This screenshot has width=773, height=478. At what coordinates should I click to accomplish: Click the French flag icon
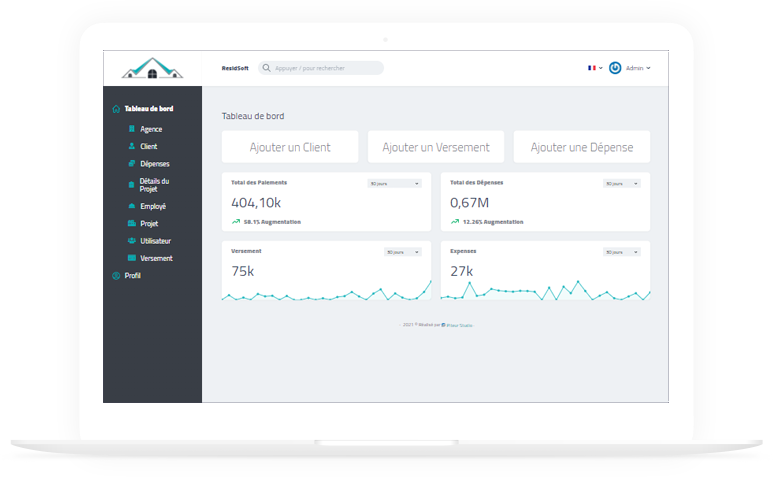(x=592, y=68)
